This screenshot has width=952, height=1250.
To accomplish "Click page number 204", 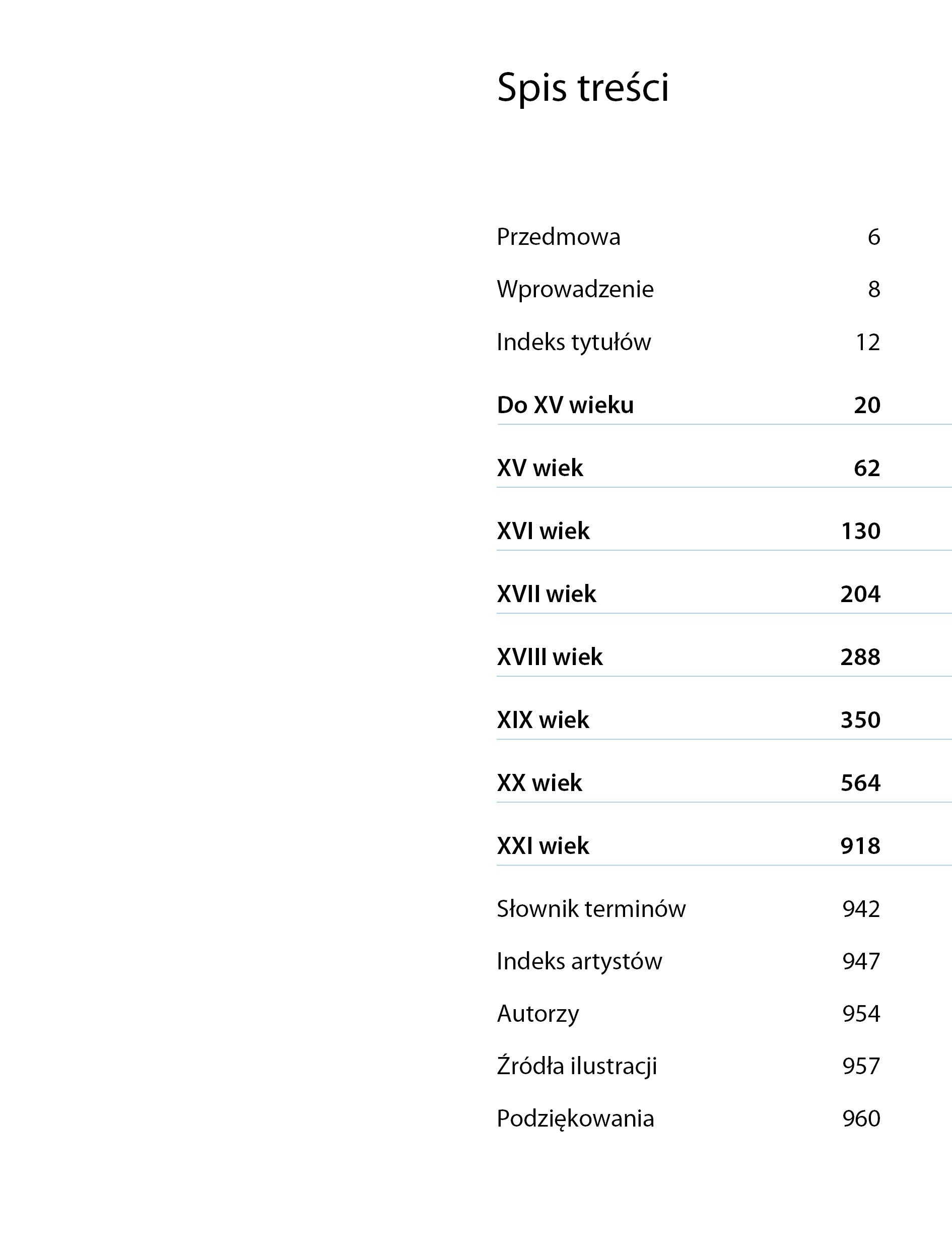I will click(x=860, y=594).
